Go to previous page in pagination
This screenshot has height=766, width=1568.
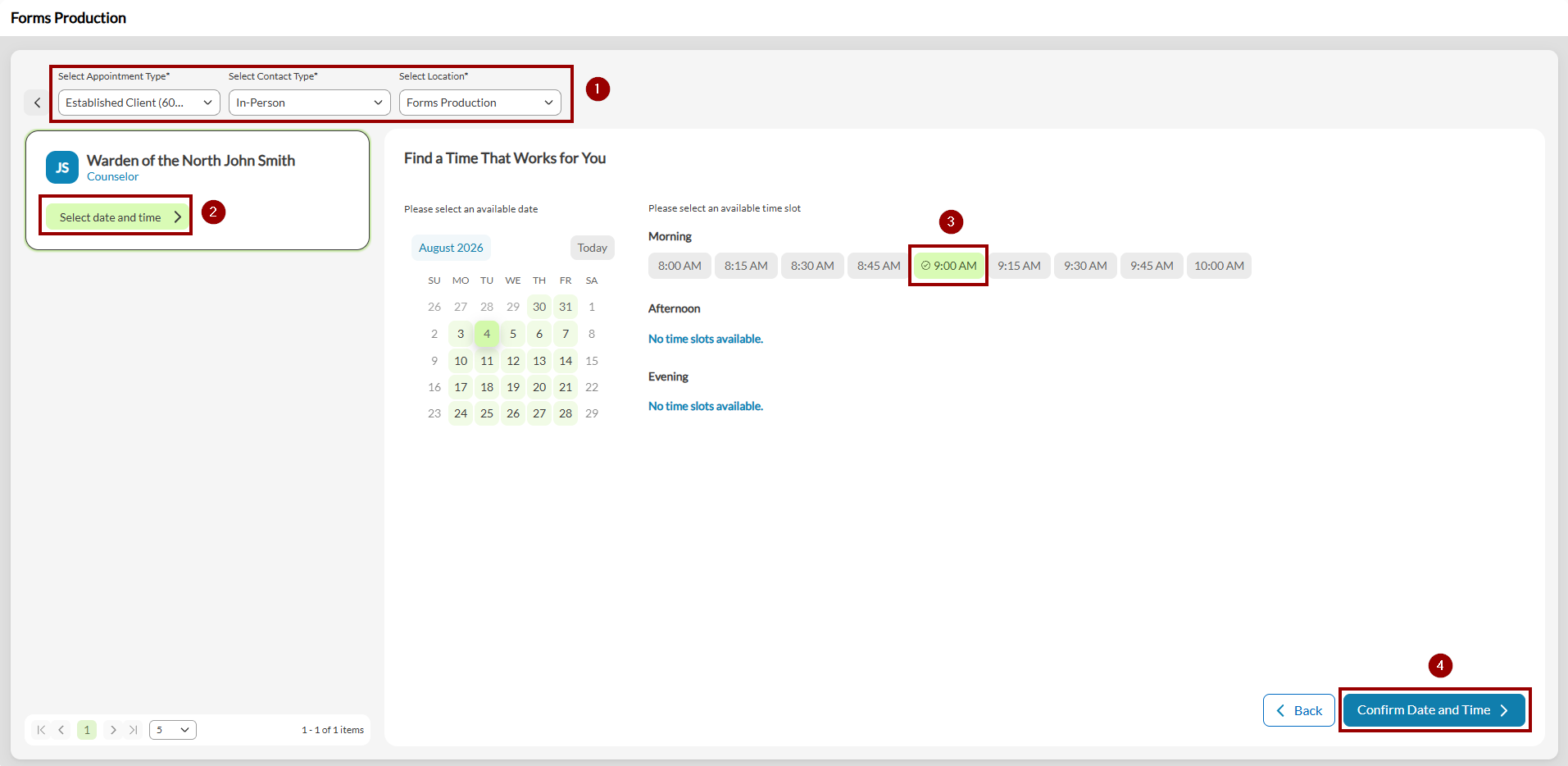click(61, 730)
